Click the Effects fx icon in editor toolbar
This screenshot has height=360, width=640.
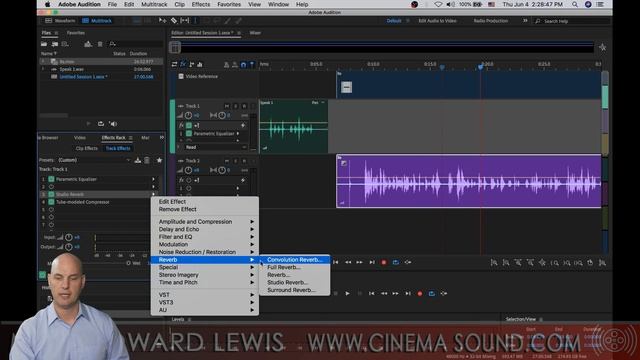(183, 64)
